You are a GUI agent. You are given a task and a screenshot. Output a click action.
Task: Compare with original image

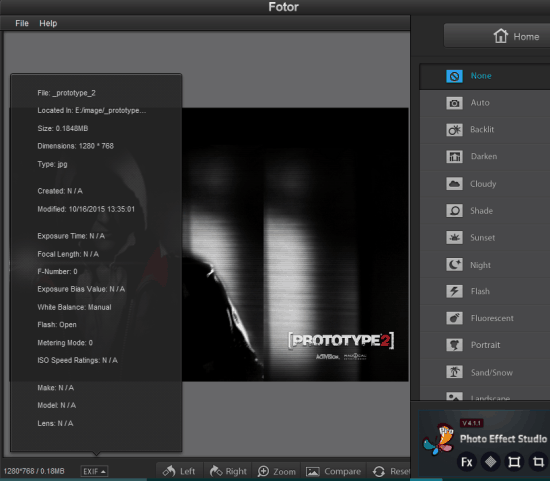333,471
